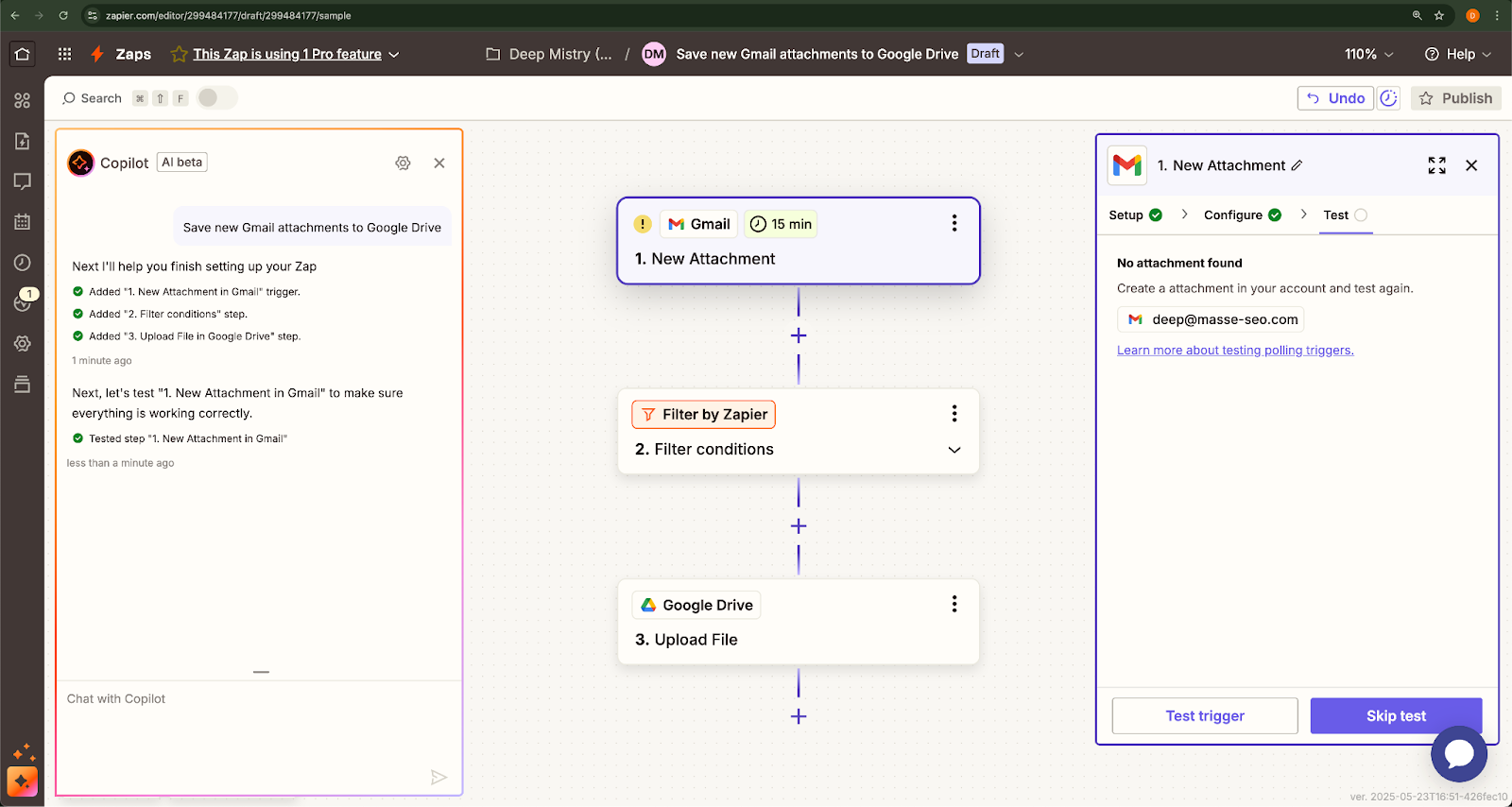Click the send message arrow in Copilot

(438, 777)
